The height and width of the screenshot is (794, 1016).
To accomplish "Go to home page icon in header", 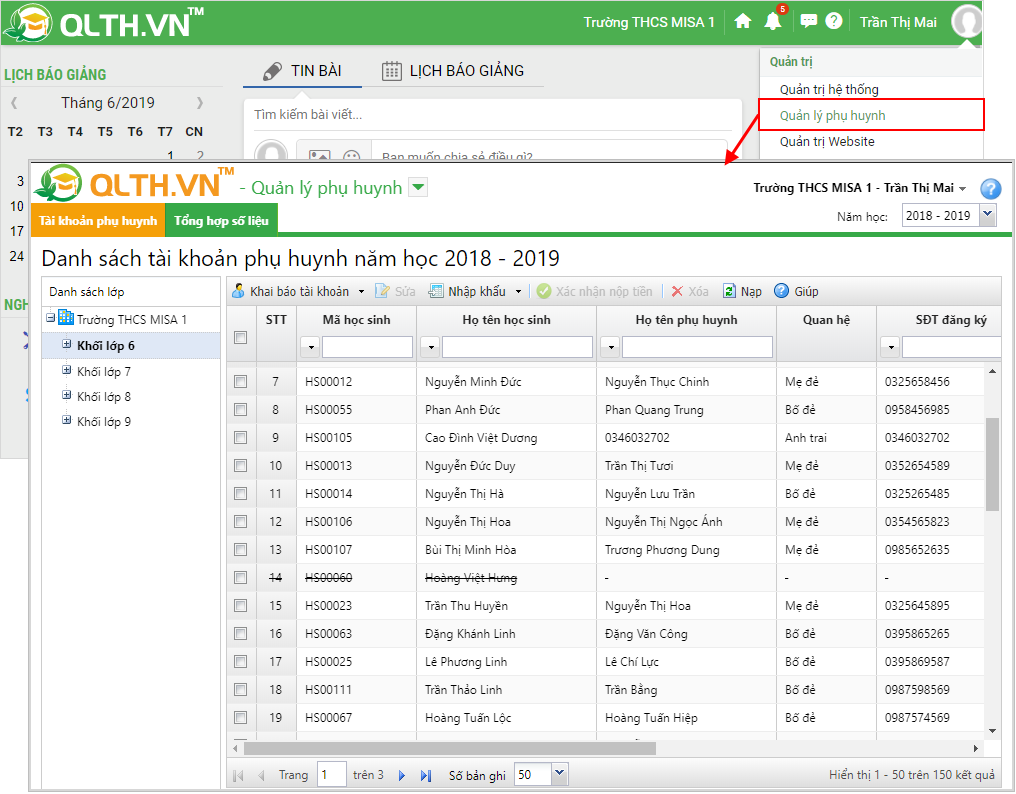I will [x=743, y=21].
